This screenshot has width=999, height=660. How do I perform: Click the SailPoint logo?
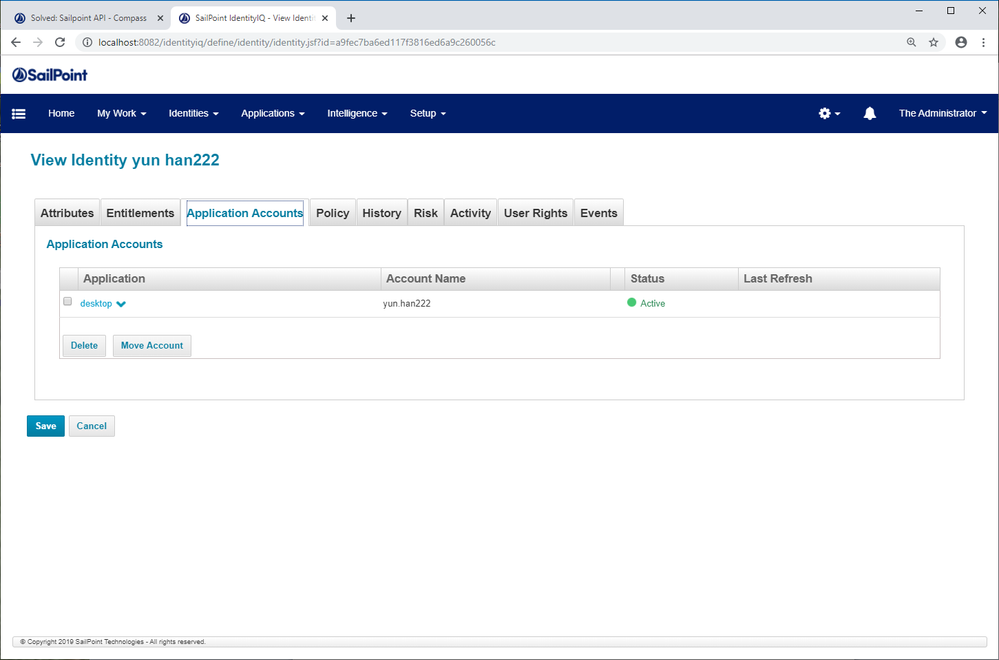pos(50,75)
